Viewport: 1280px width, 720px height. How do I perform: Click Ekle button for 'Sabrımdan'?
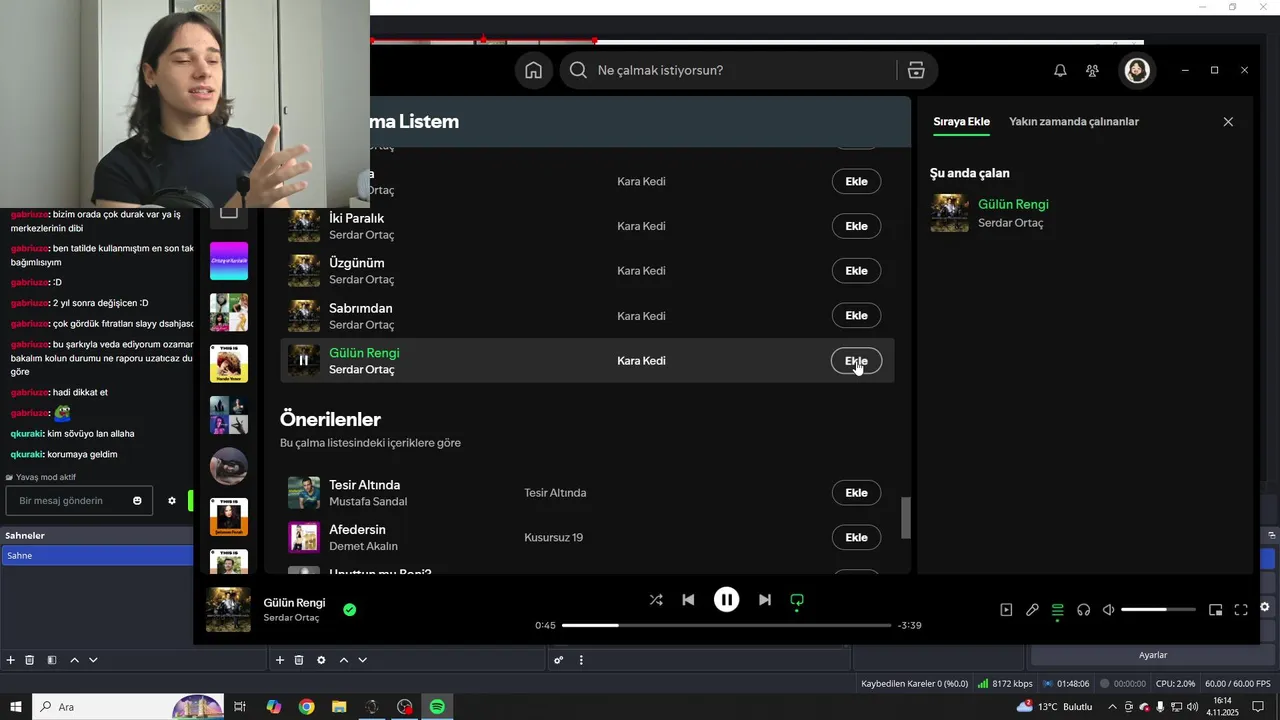857,316
